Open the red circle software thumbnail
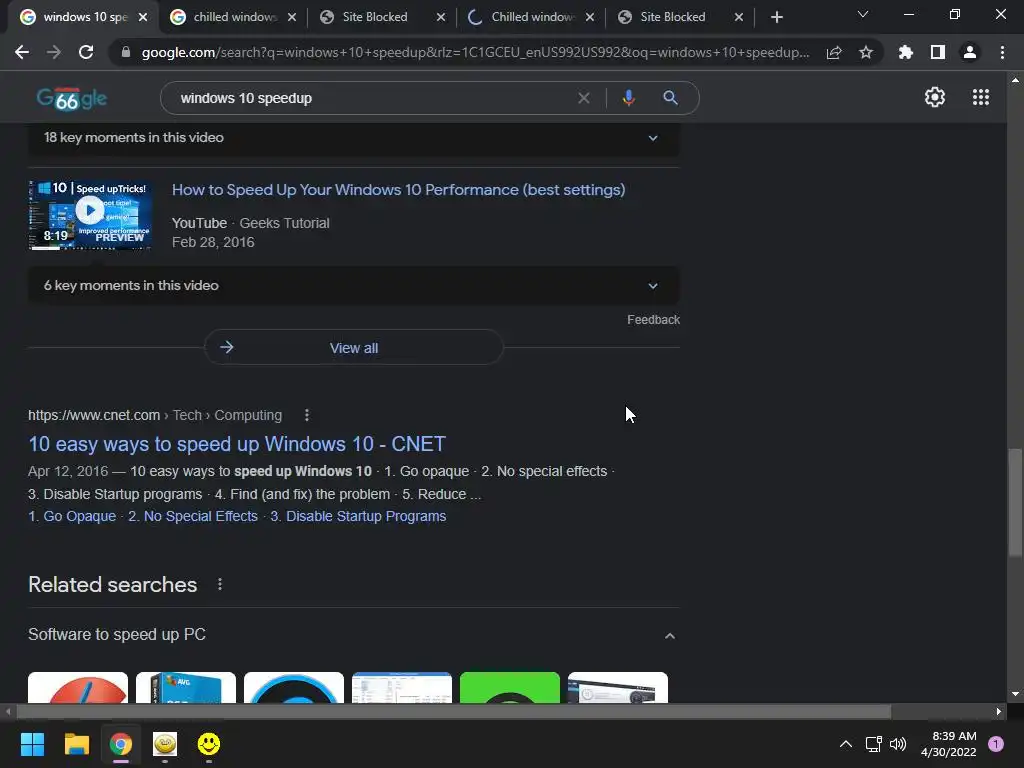 pyautogui.click(x=78, y=688)
